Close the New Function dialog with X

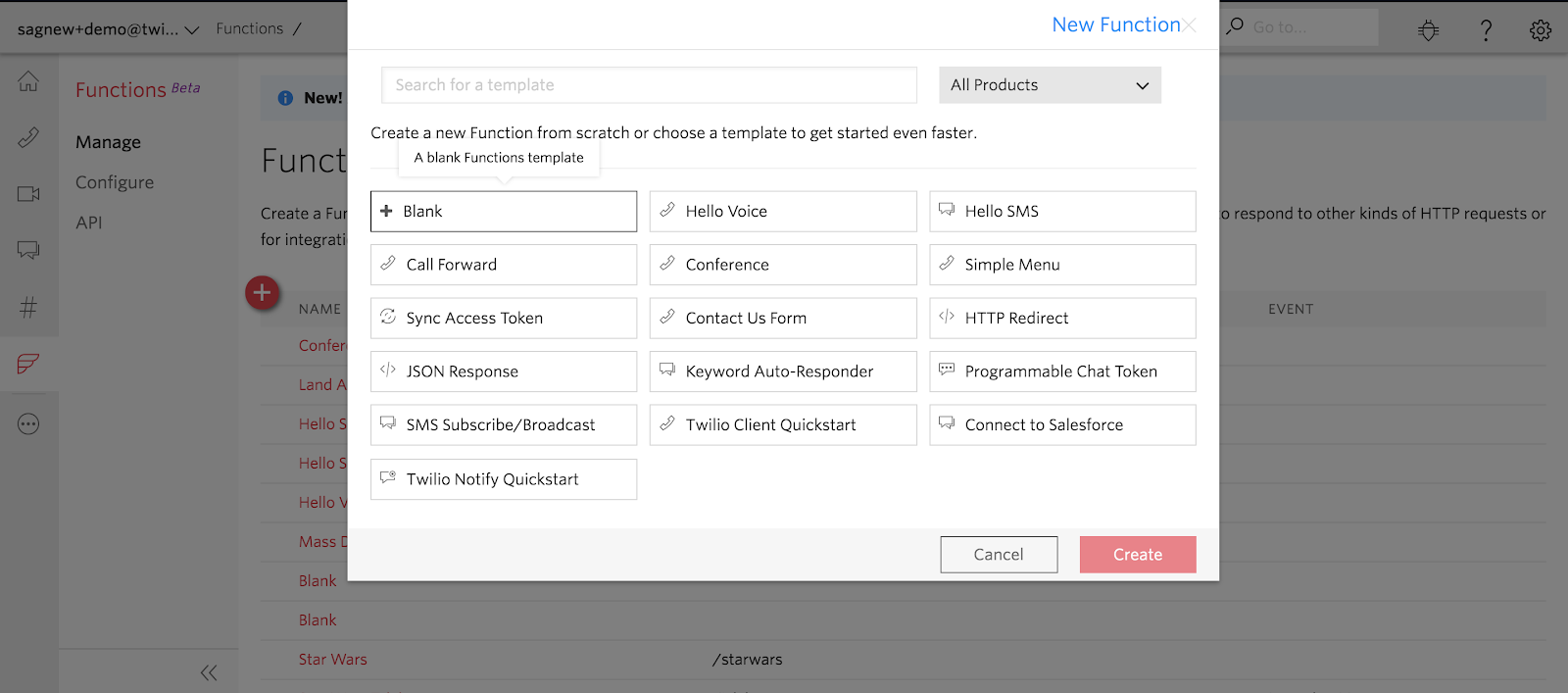[1190, 25]
